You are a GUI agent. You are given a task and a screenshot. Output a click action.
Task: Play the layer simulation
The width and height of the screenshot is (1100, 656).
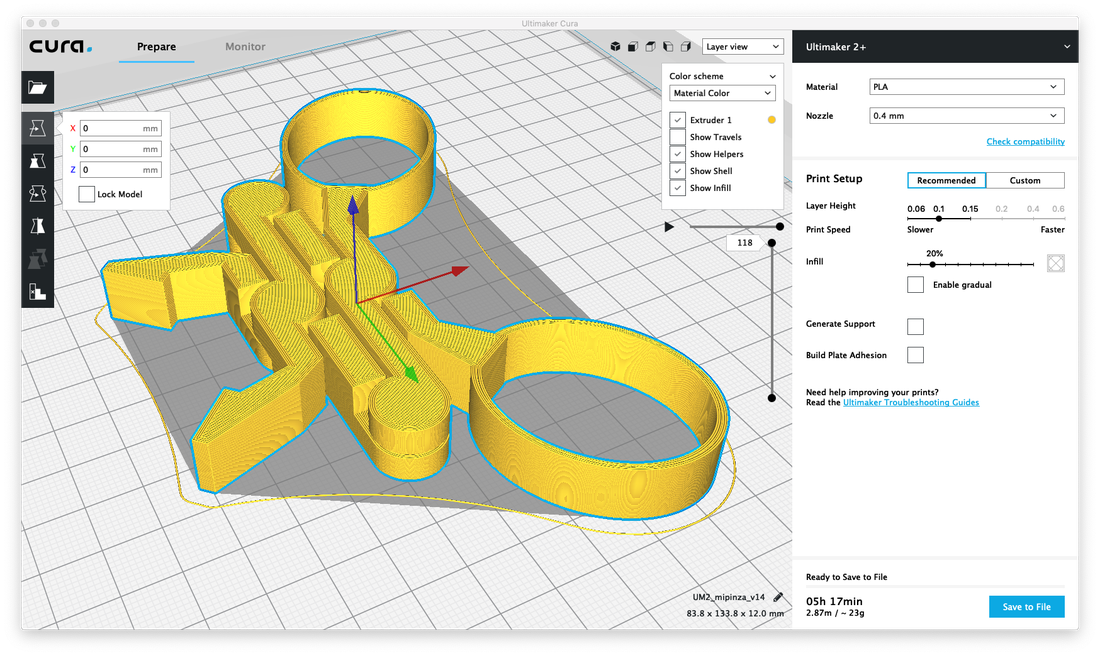[669, 227]
